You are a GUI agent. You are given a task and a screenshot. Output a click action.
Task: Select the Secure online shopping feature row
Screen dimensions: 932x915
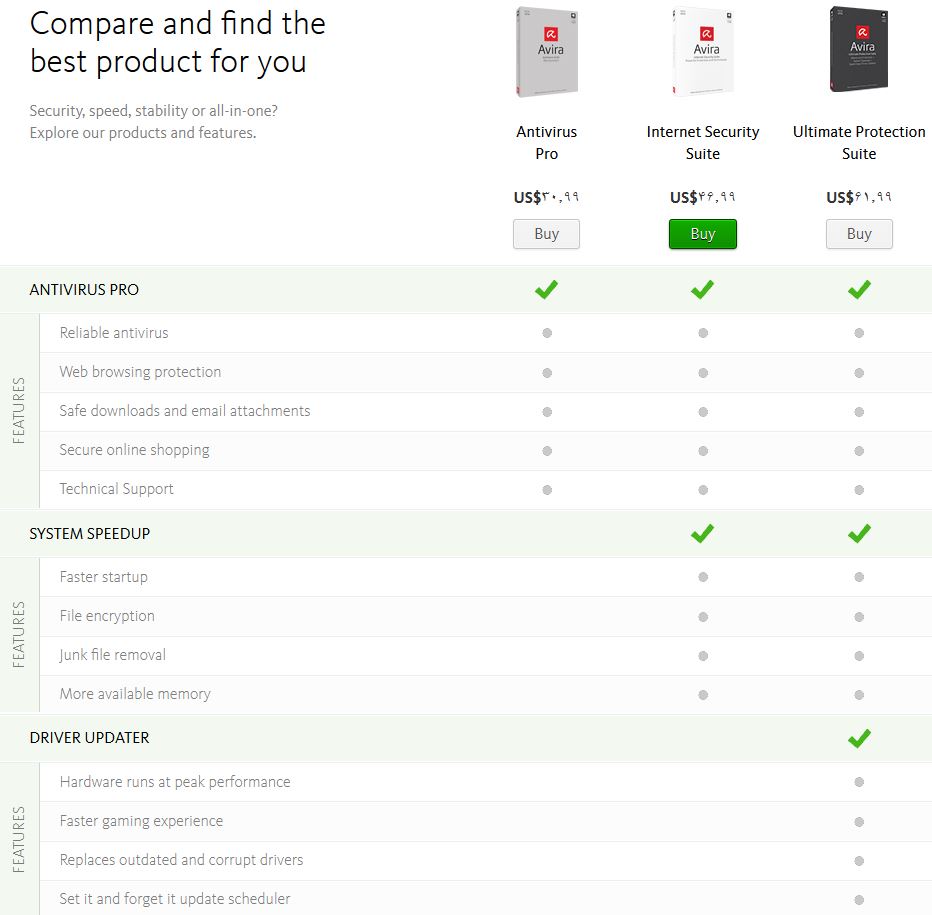click(135, 450)
